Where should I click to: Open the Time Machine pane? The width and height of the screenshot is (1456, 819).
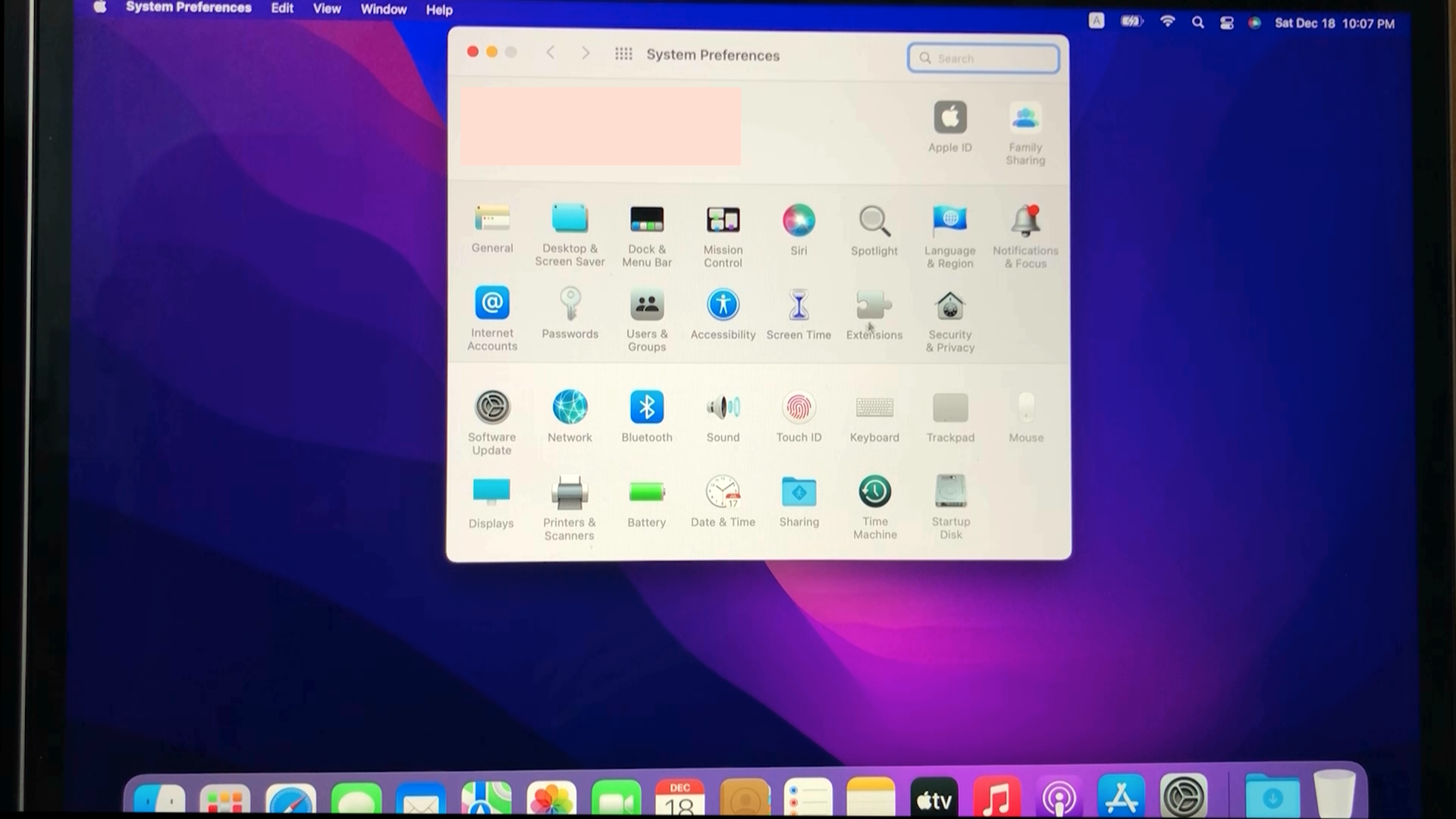click(x=874, y=492)
